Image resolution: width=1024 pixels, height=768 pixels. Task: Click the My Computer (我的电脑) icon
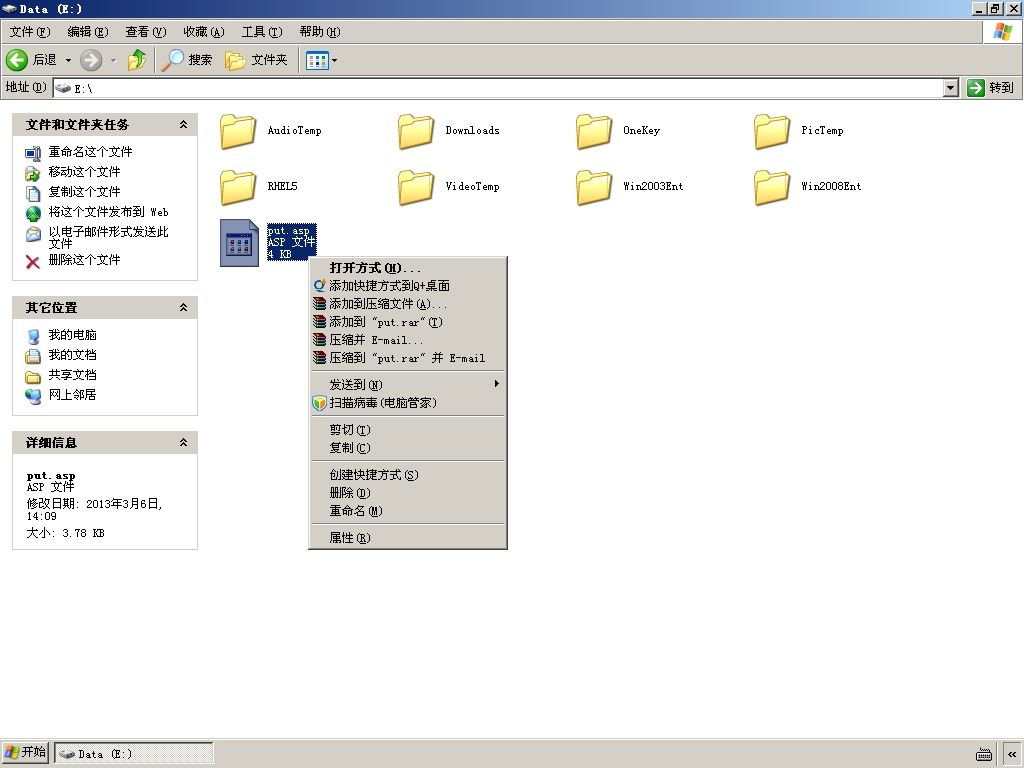[x=33, y=336]
